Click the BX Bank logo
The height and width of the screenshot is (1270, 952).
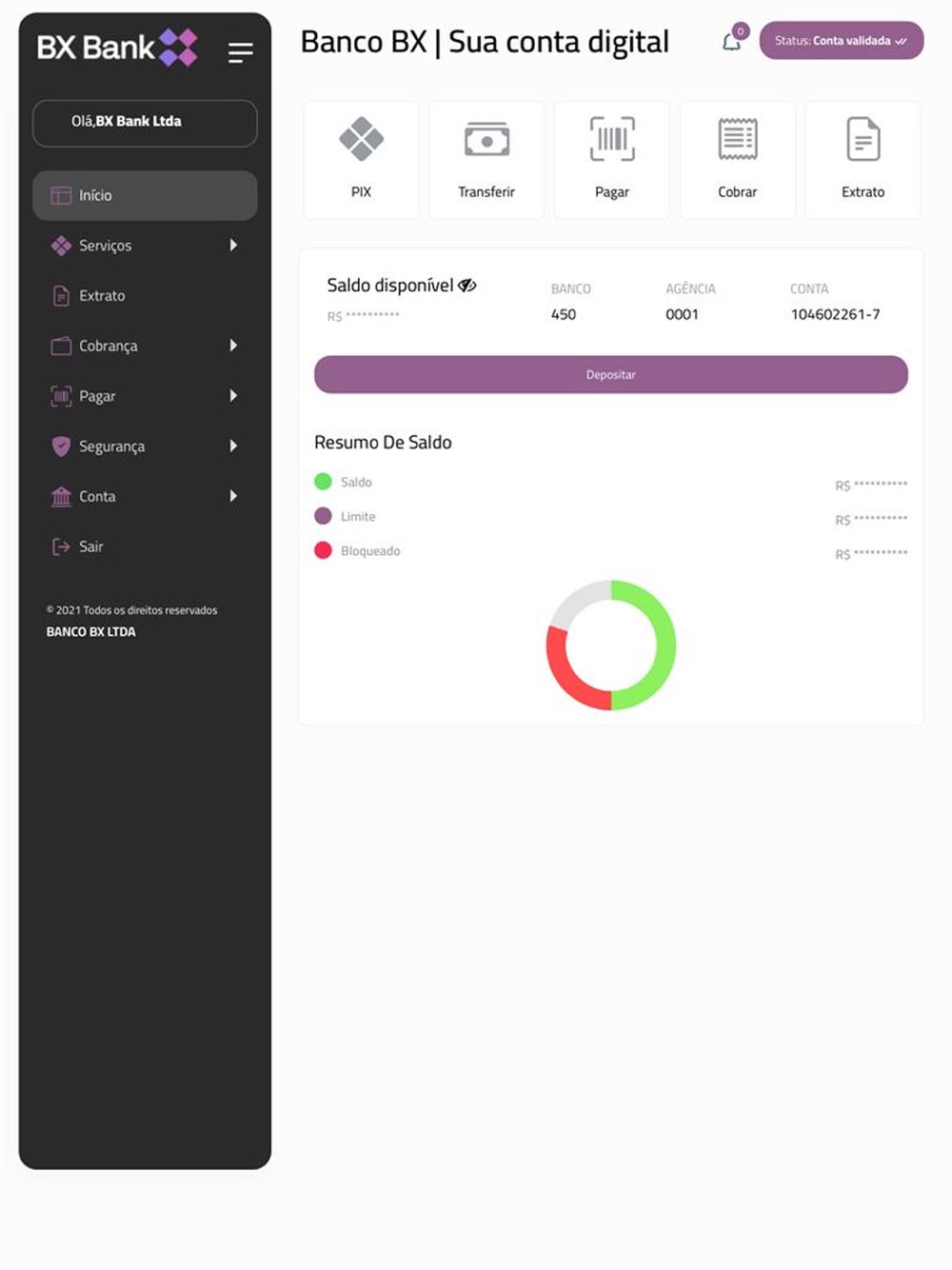click(x=117, y=48)
